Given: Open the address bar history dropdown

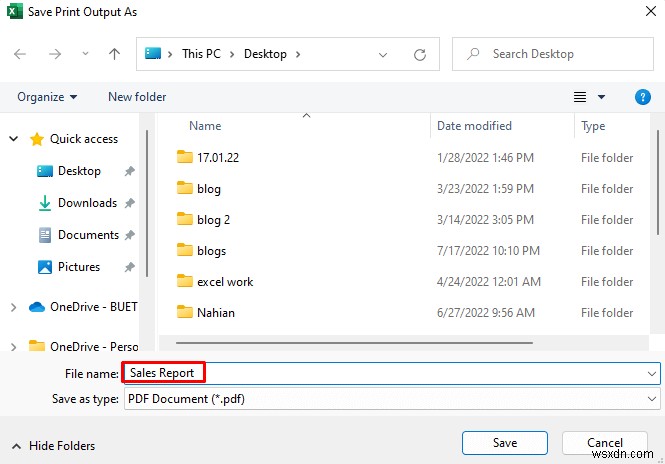Looking at the screenshot, I should [x=385, y=54].
